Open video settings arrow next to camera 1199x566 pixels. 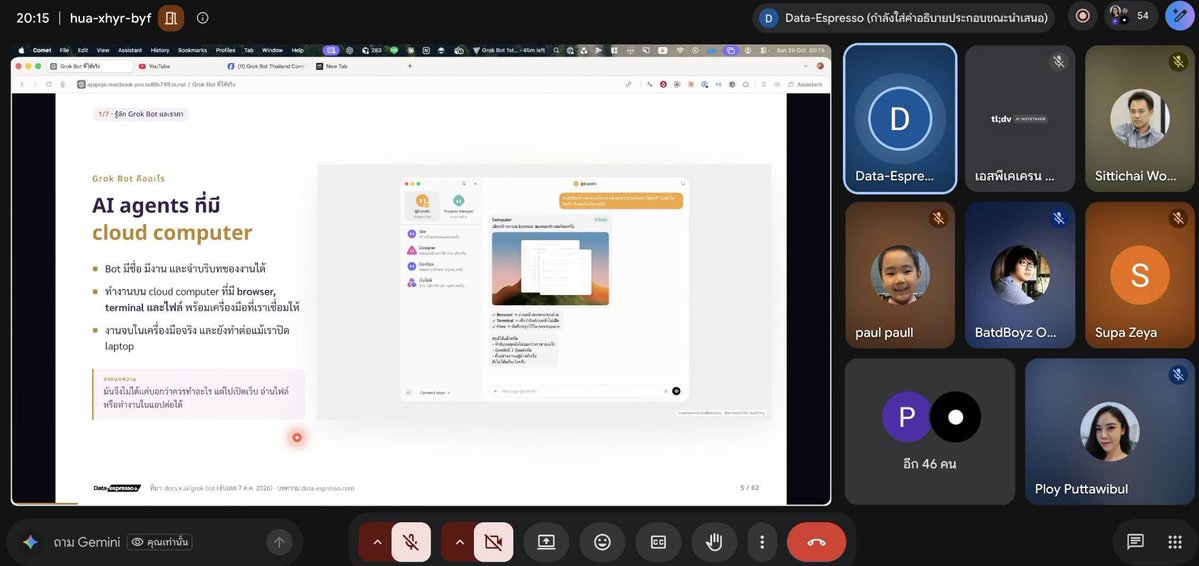[460, 542]
